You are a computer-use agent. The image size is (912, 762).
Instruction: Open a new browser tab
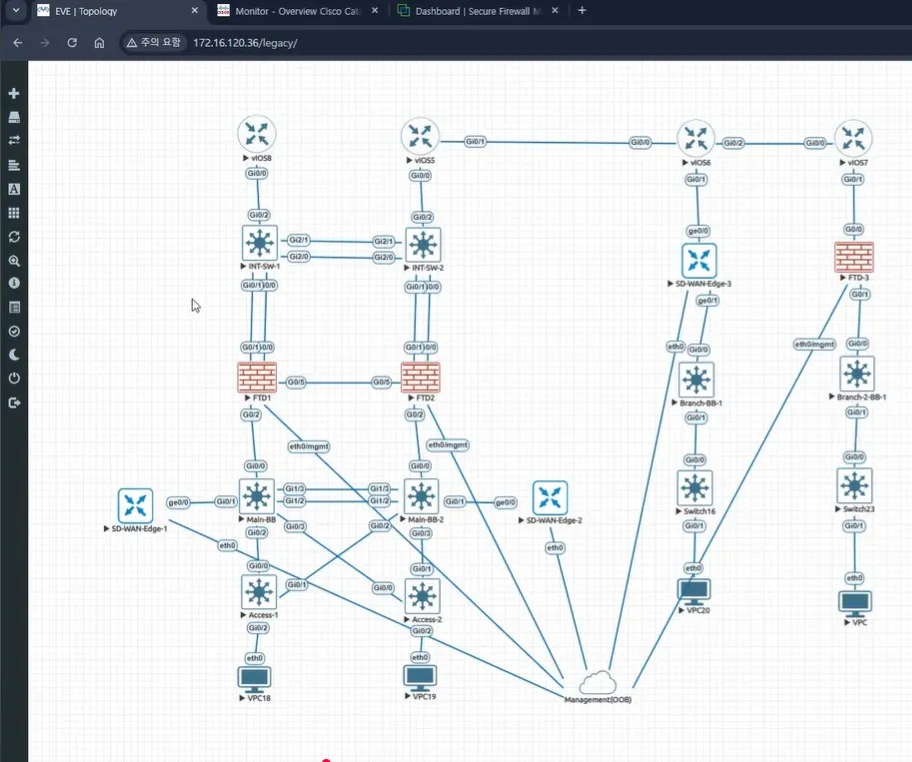(582, 11)
